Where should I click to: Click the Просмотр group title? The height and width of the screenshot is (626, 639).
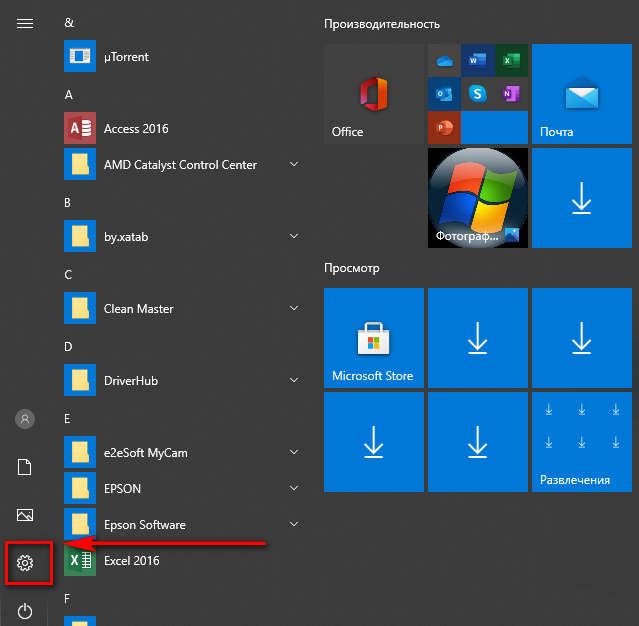tap(352, 268)
